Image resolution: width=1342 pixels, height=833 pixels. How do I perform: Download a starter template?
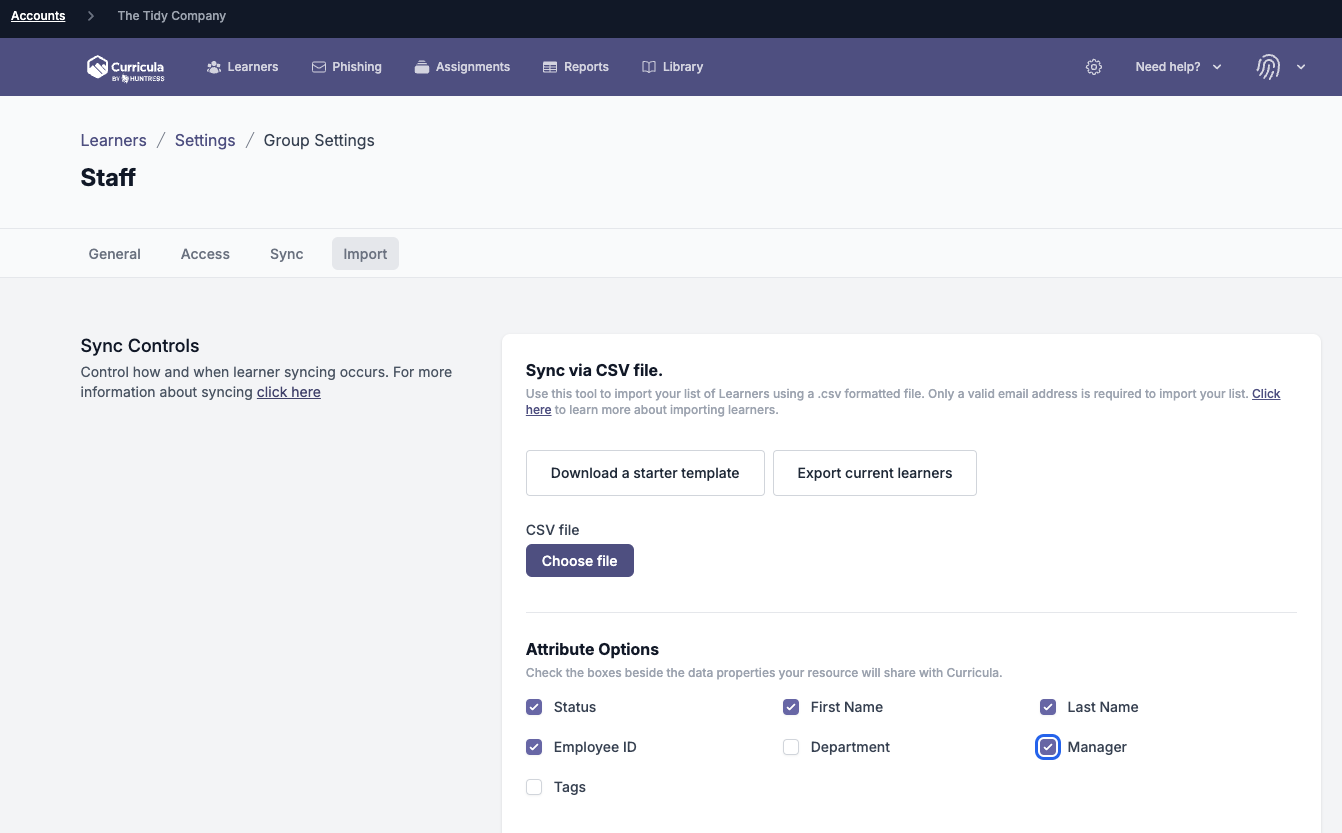coord(644,472)
